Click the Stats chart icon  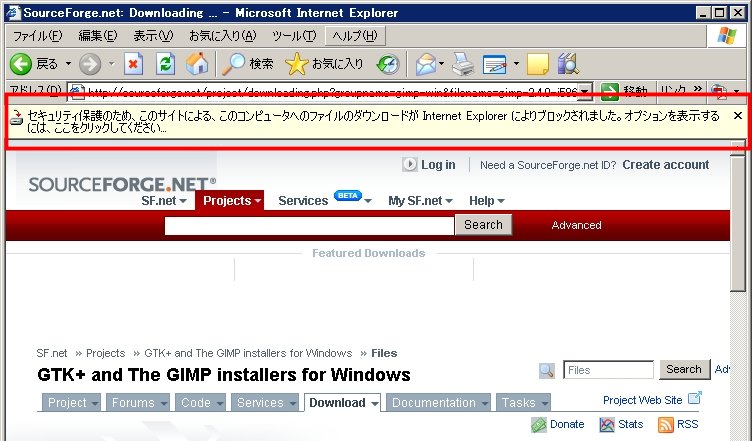click(x=607, y=425)
